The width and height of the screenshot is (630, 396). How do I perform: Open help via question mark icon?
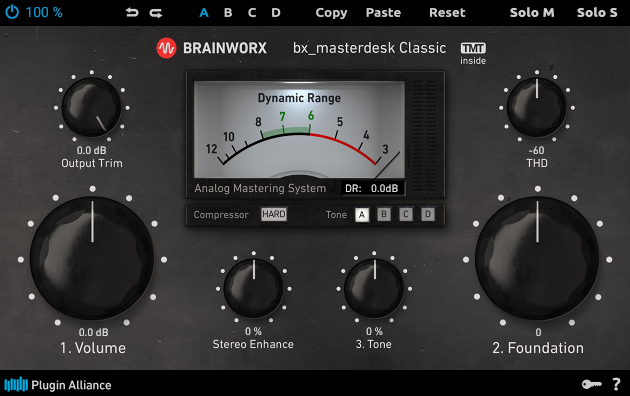pos(616,384)
